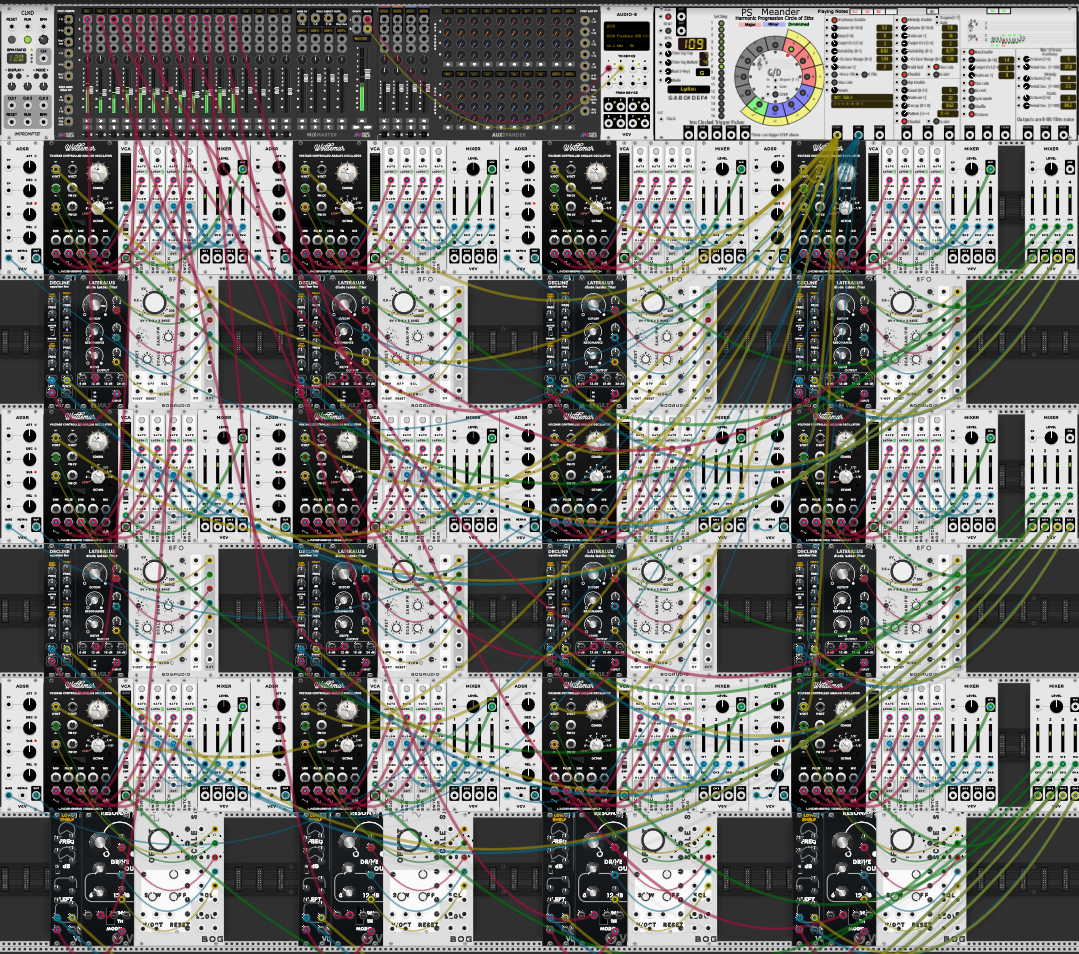Click MIX output jack on top-left MIXER
The width and height of the screenshot is (1079, 954).
click(242, 169)
